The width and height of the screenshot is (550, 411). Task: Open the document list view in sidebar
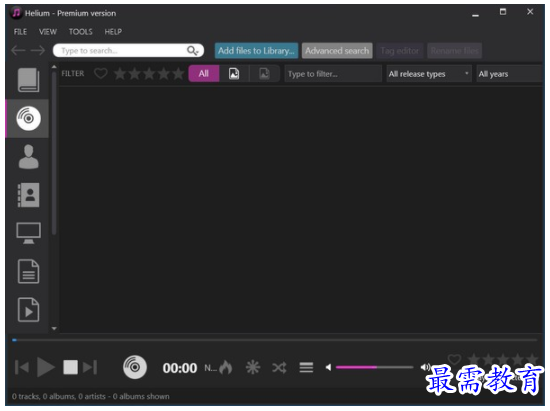coord(28,271)
